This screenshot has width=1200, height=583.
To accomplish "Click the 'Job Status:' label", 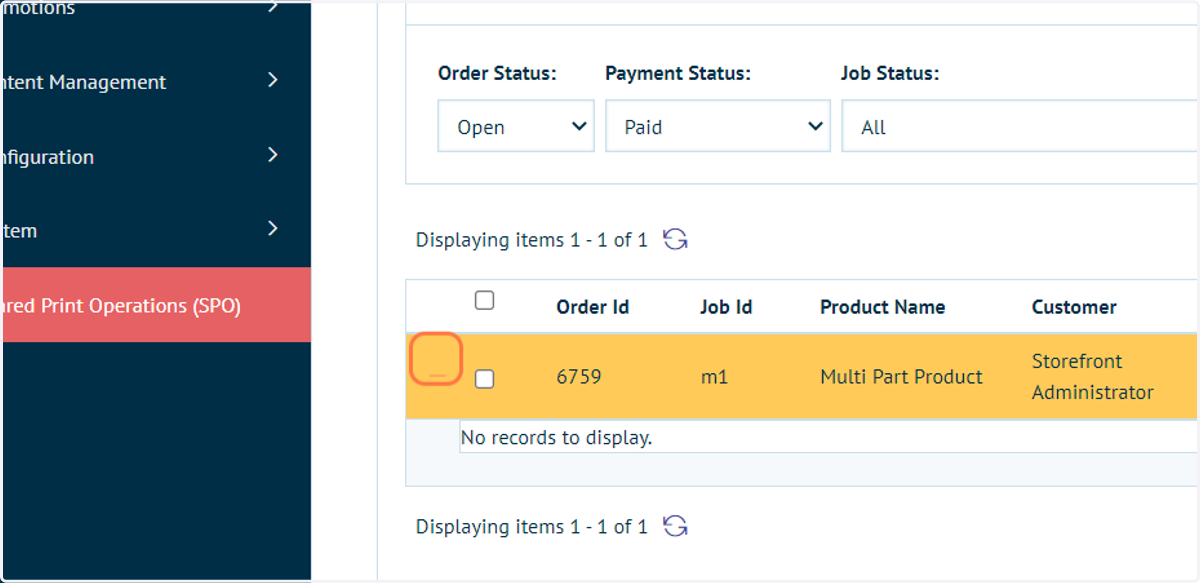I will (890, 73).
